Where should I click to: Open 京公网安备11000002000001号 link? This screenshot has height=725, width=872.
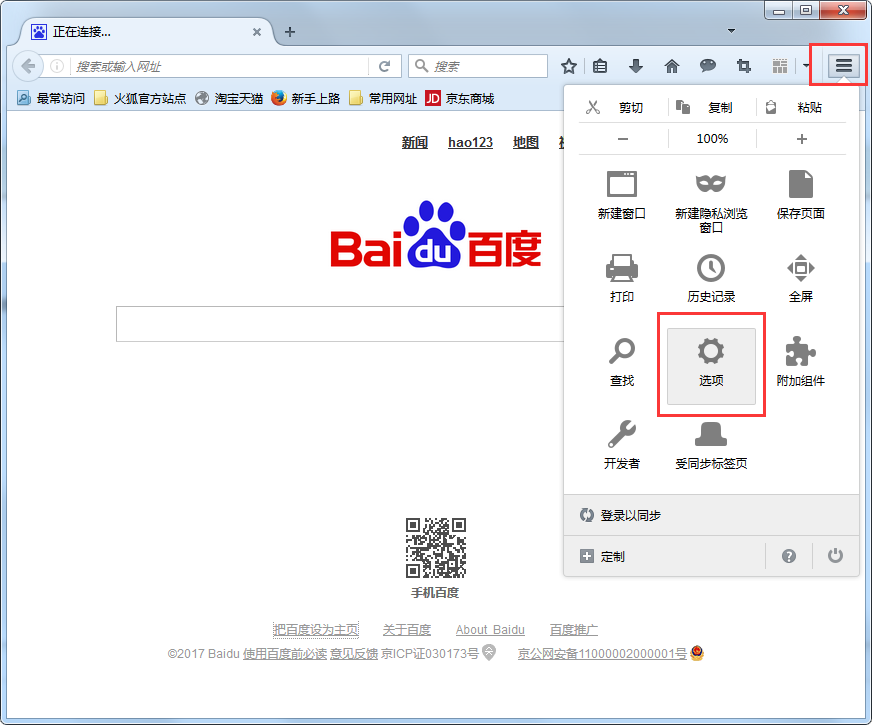click(602, 654)
